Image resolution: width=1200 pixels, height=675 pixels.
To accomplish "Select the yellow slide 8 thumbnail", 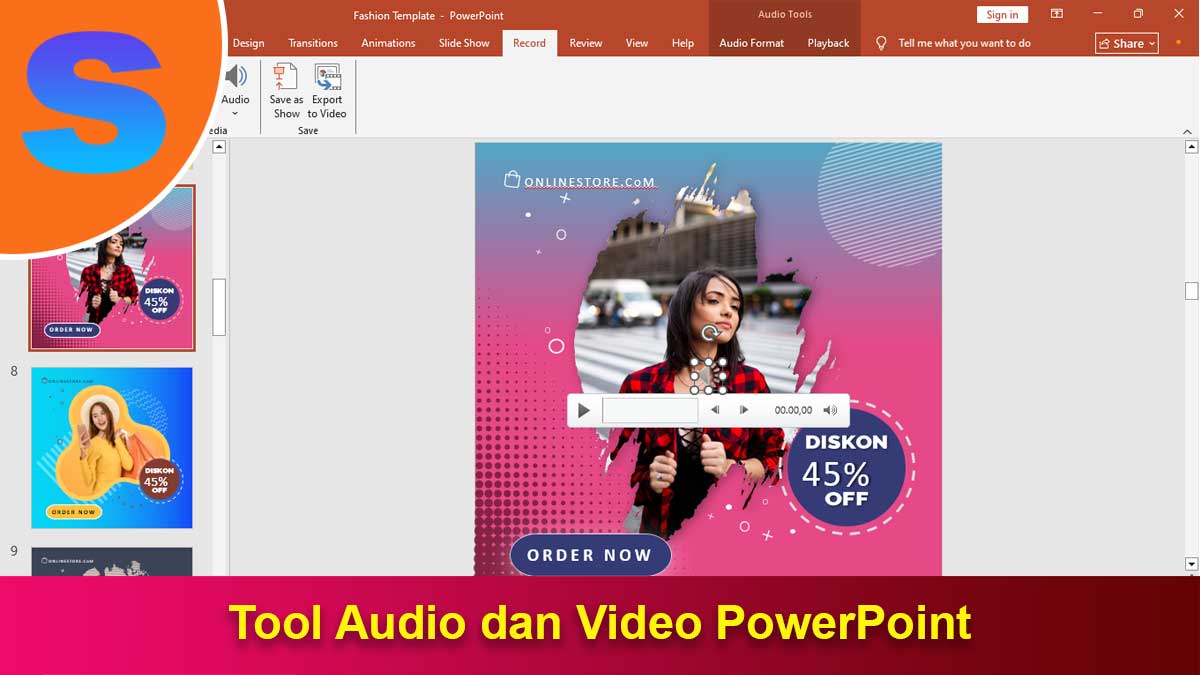I will pyautogui.click(x=112, y=448).
